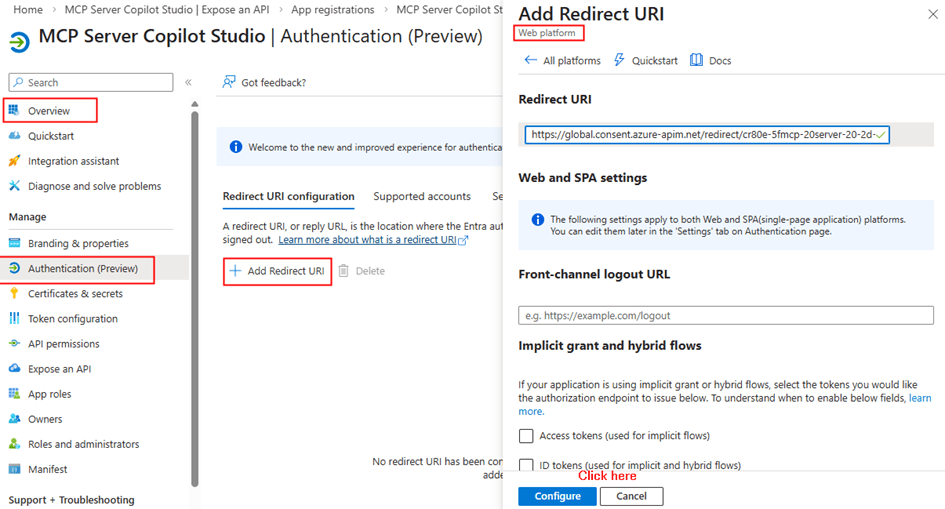This screenshot has width=945, height=509.
Task: Switch to Supported accounts tab
Action: (x=422, y=196)
